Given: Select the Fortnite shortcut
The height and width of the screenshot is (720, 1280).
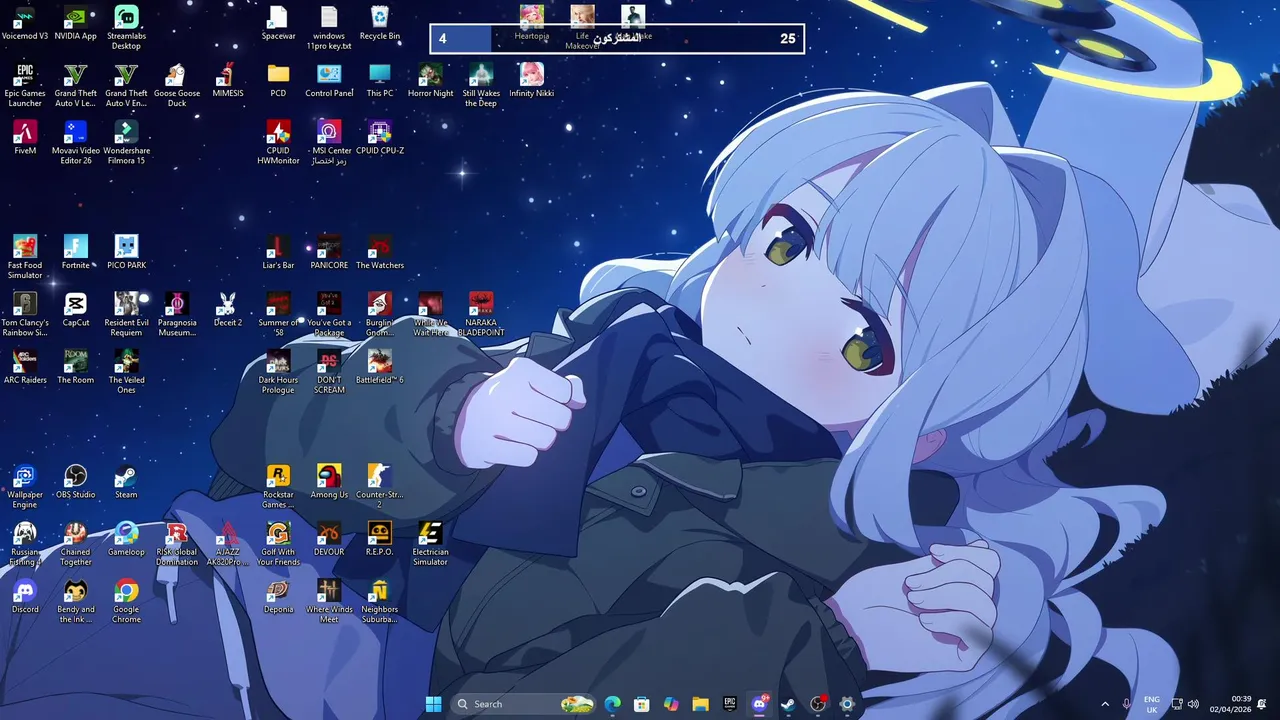Looking at the screenshot, I should point(76,253).
